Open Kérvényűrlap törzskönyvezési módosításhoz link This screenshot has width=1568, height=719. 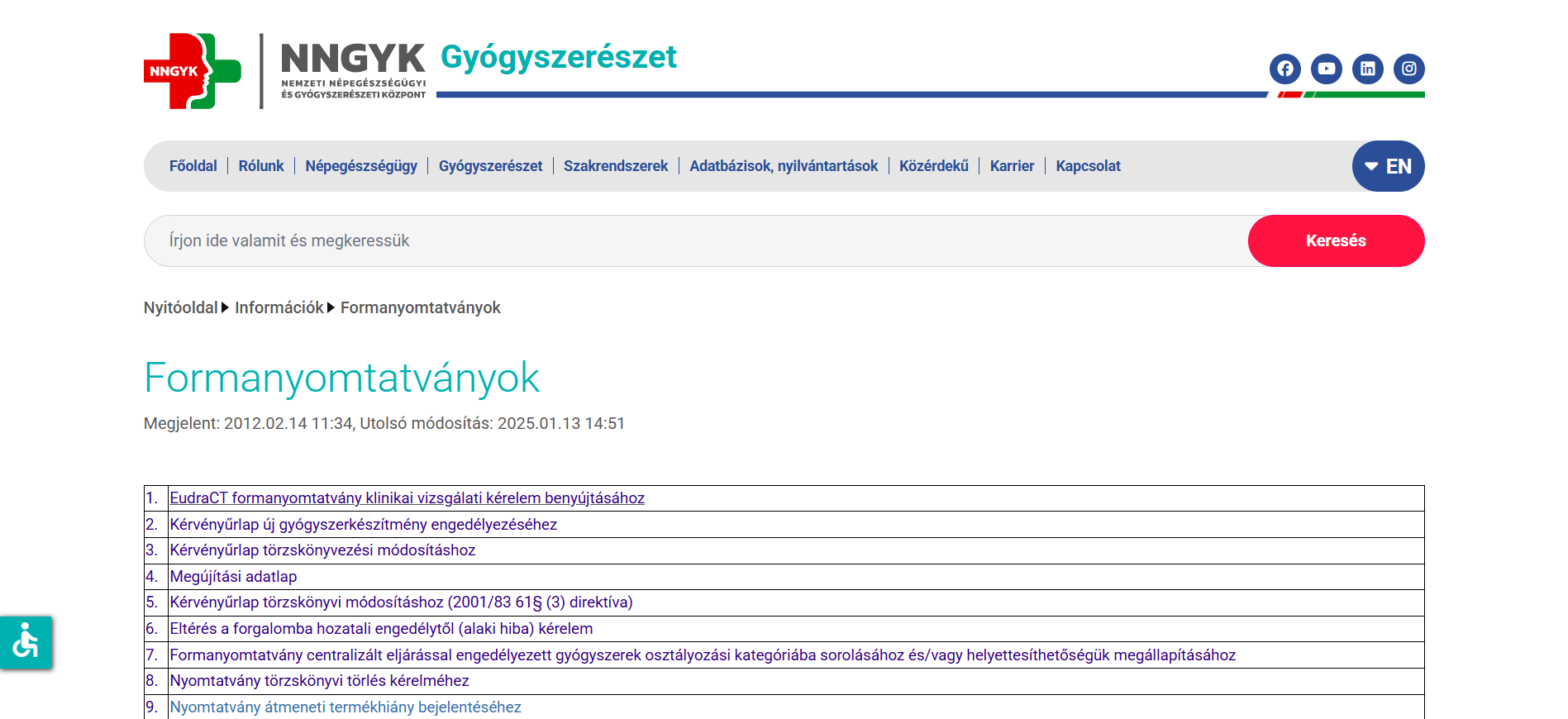tap(322, 550)
